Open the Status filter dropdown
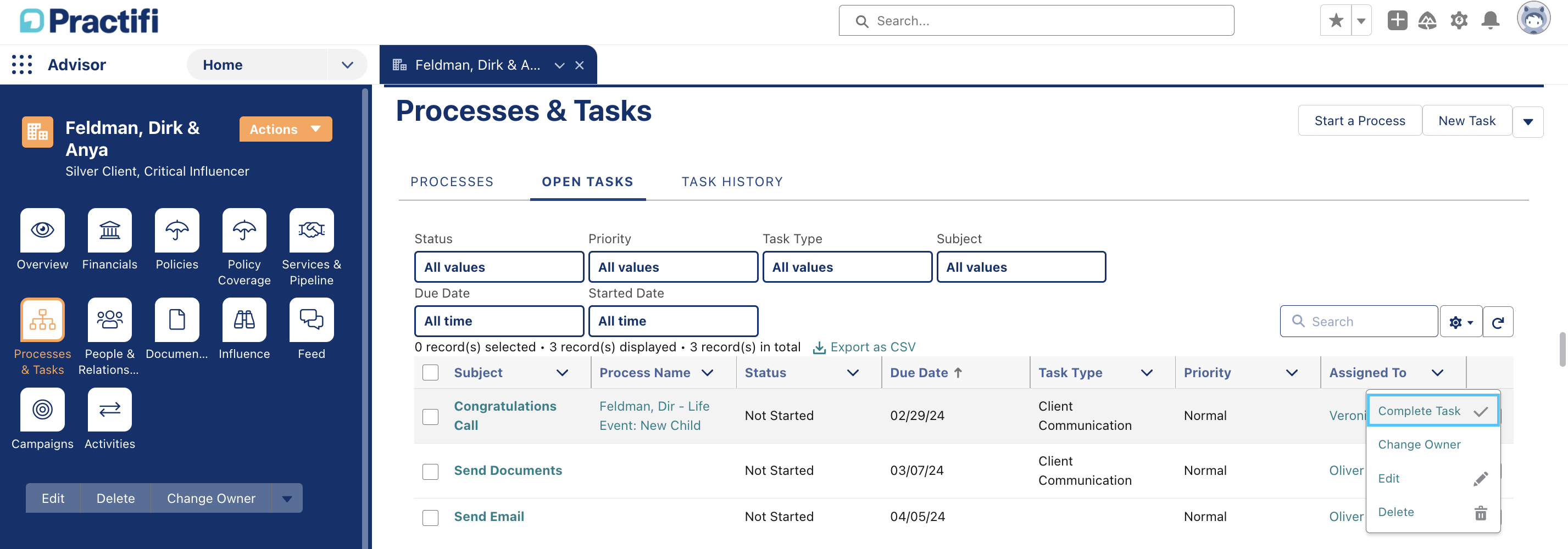This screenshot has height=549, width=1568. [x=498, y=266]
